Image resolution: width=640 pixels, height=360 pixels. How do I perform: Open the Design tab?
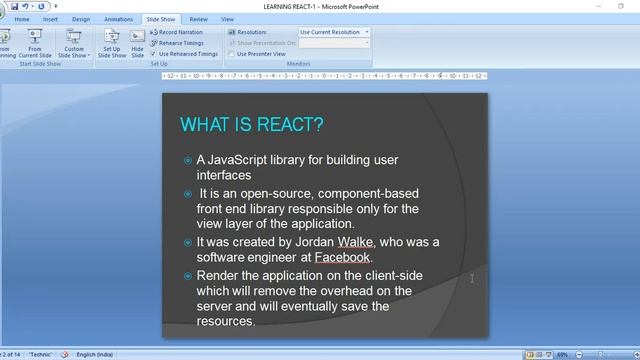click(81, 19)
